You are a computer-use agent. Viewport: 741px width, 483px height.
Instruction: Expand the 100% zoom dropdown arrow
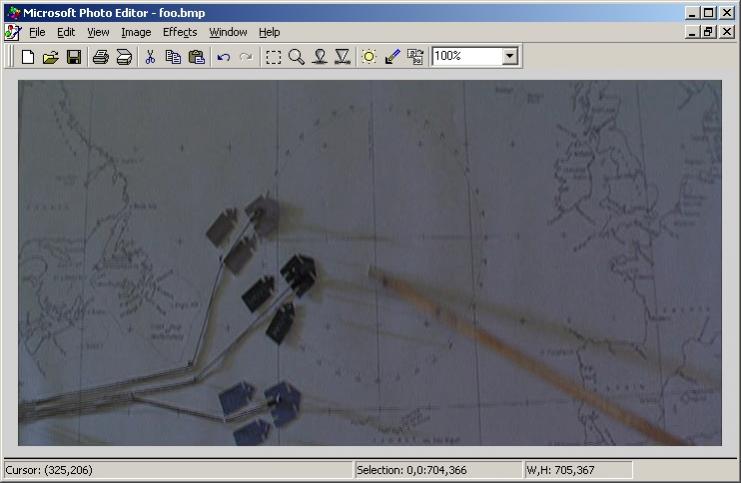[510, 57]
